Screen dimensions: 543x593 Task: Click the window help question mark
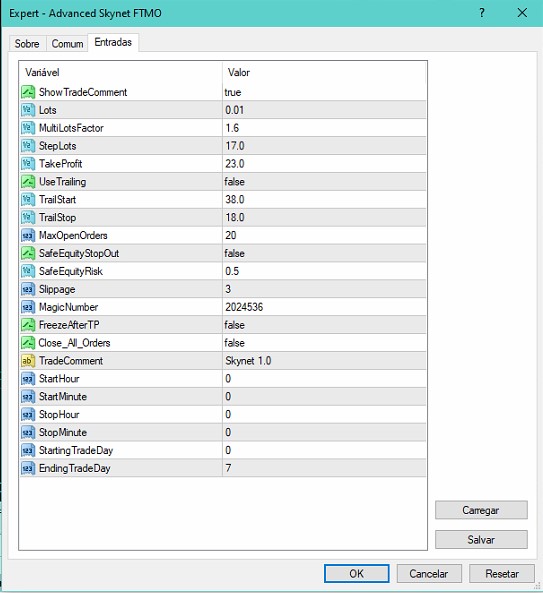pyautogui.click(x=482, y=13)
